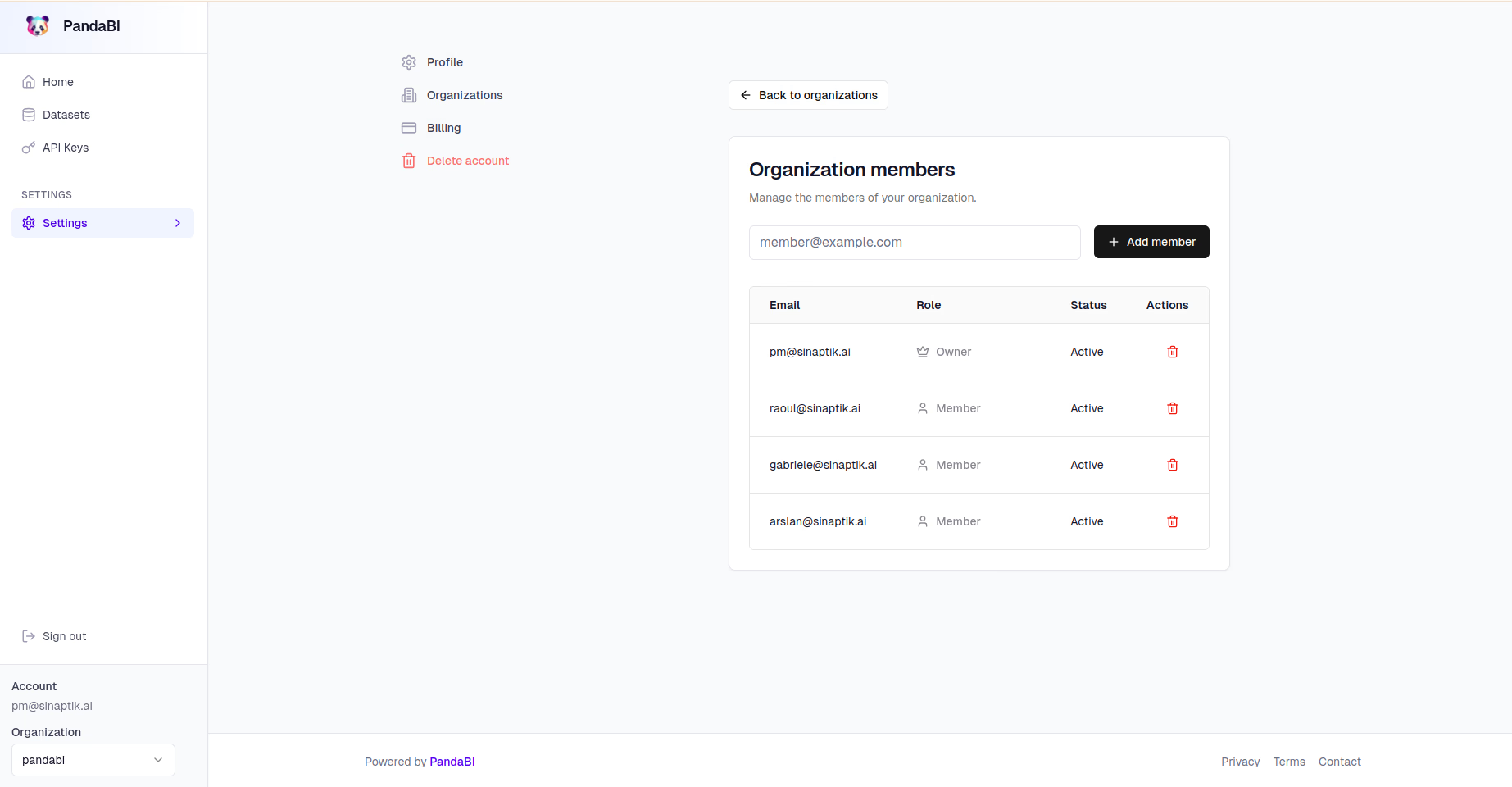This screenshot has height=787, width=1512.
Task: Click the Email column header
Action: [x=784, y=305]
